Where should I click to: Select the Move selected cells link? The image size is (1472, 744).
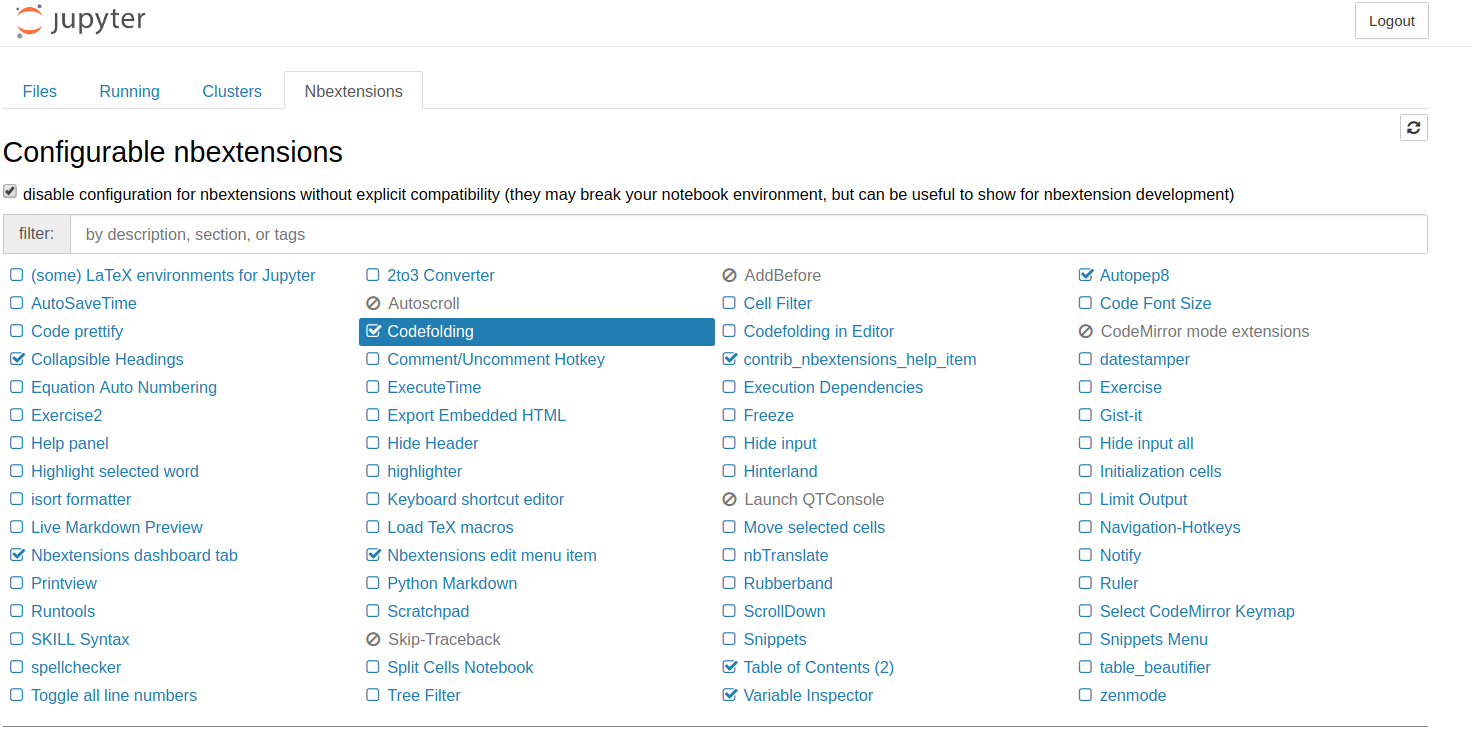[814, 527]
